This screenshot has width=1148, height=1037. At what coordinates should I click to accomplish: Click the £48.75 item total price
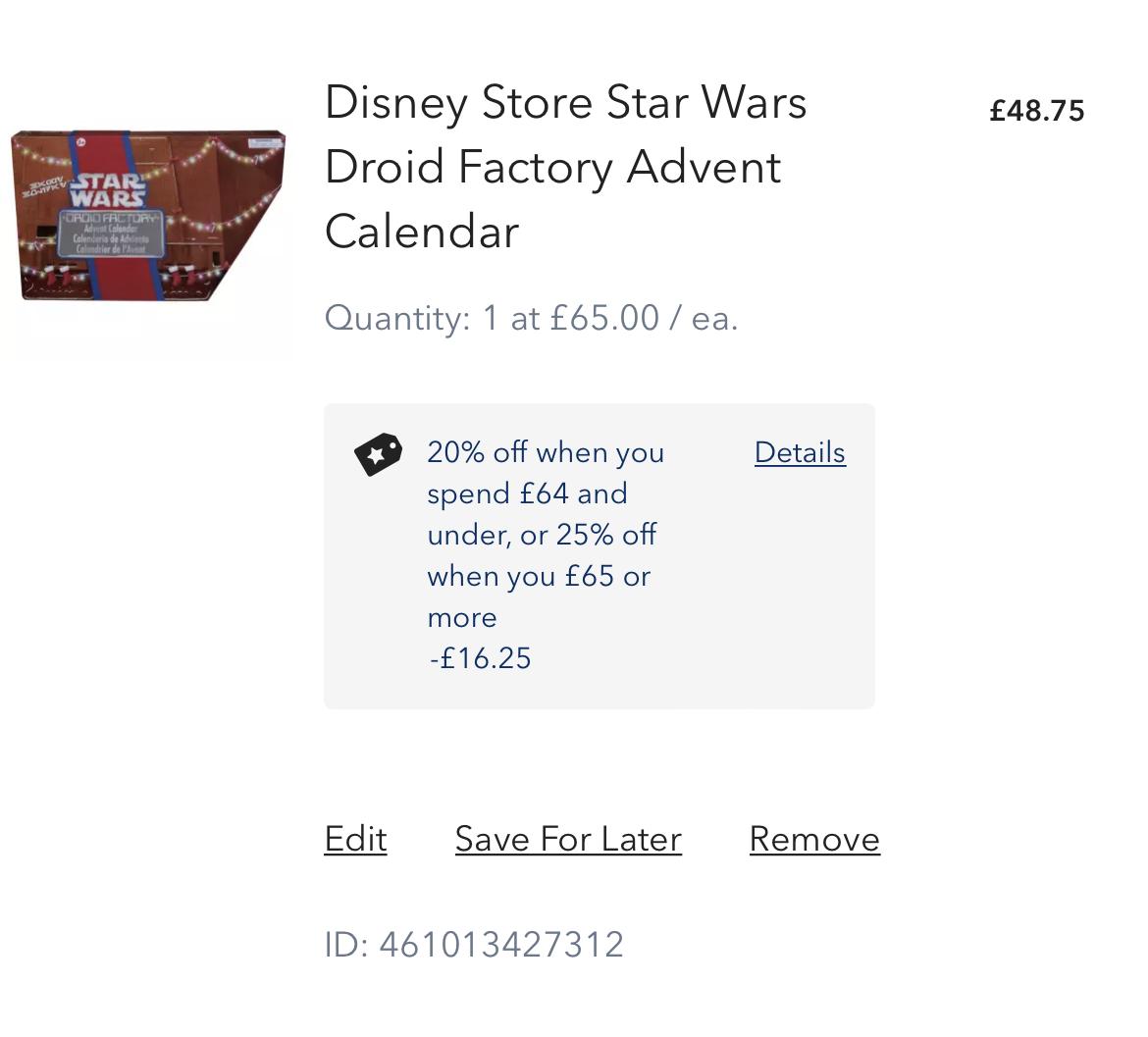point(1036,111)
